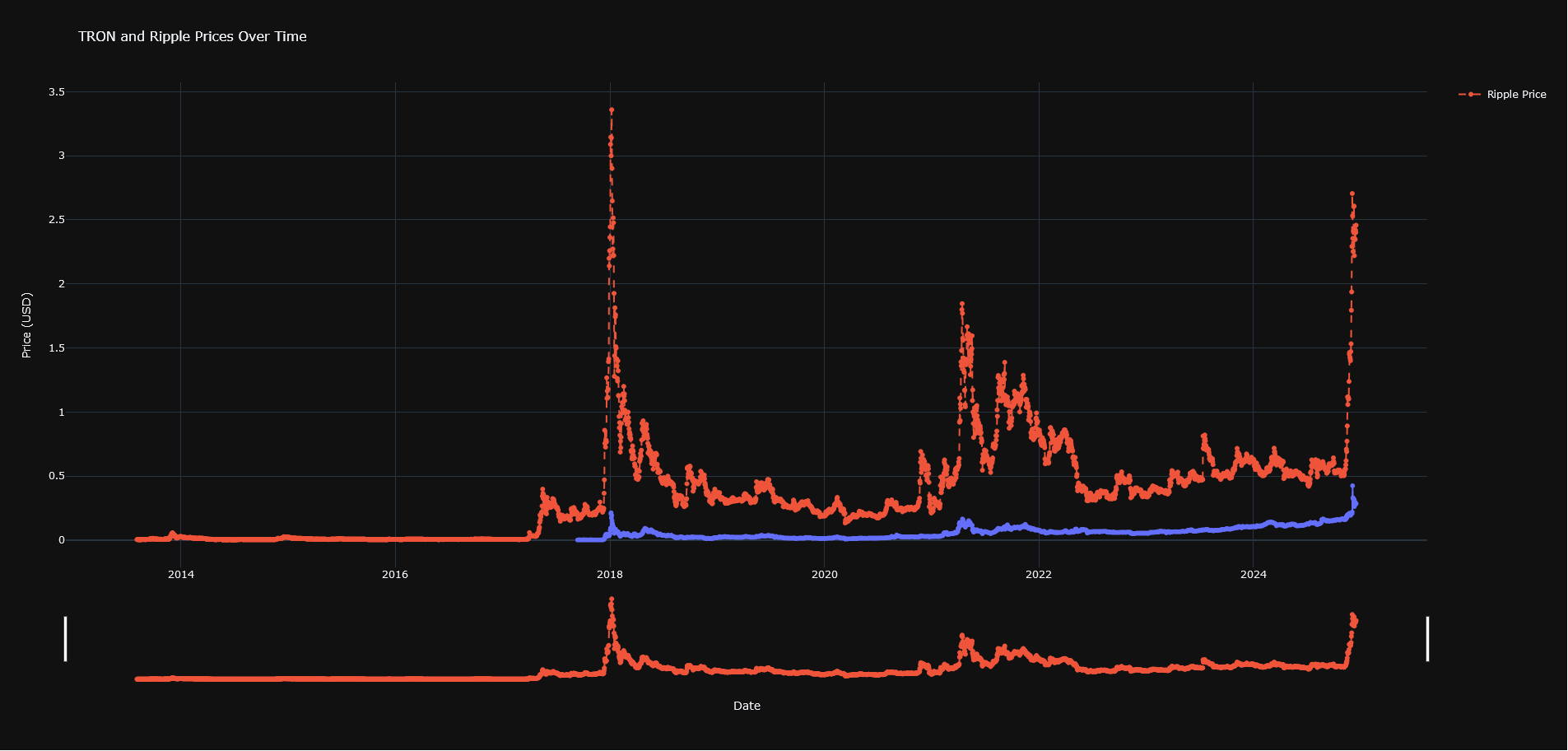Click the 2018 x-axis tick label
The height and width of the screenshot is (751, 1568).
point(610,574)
